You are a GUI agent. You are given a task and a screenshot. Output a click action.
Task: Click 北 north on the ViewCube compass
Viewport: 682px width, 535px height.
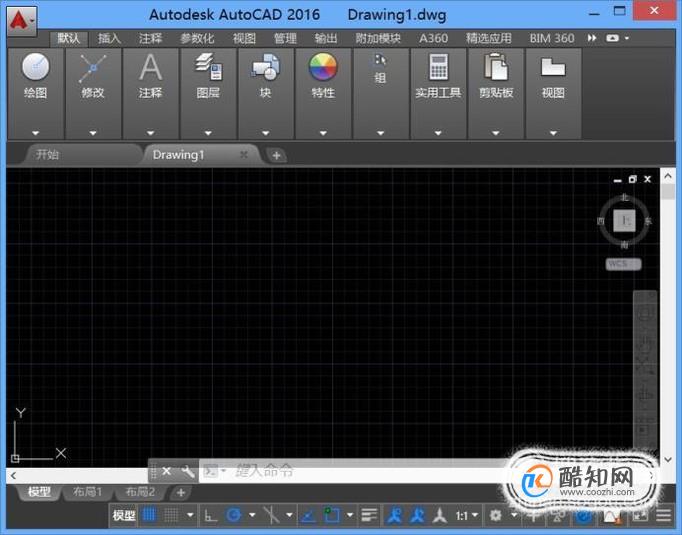coord(625,197)
